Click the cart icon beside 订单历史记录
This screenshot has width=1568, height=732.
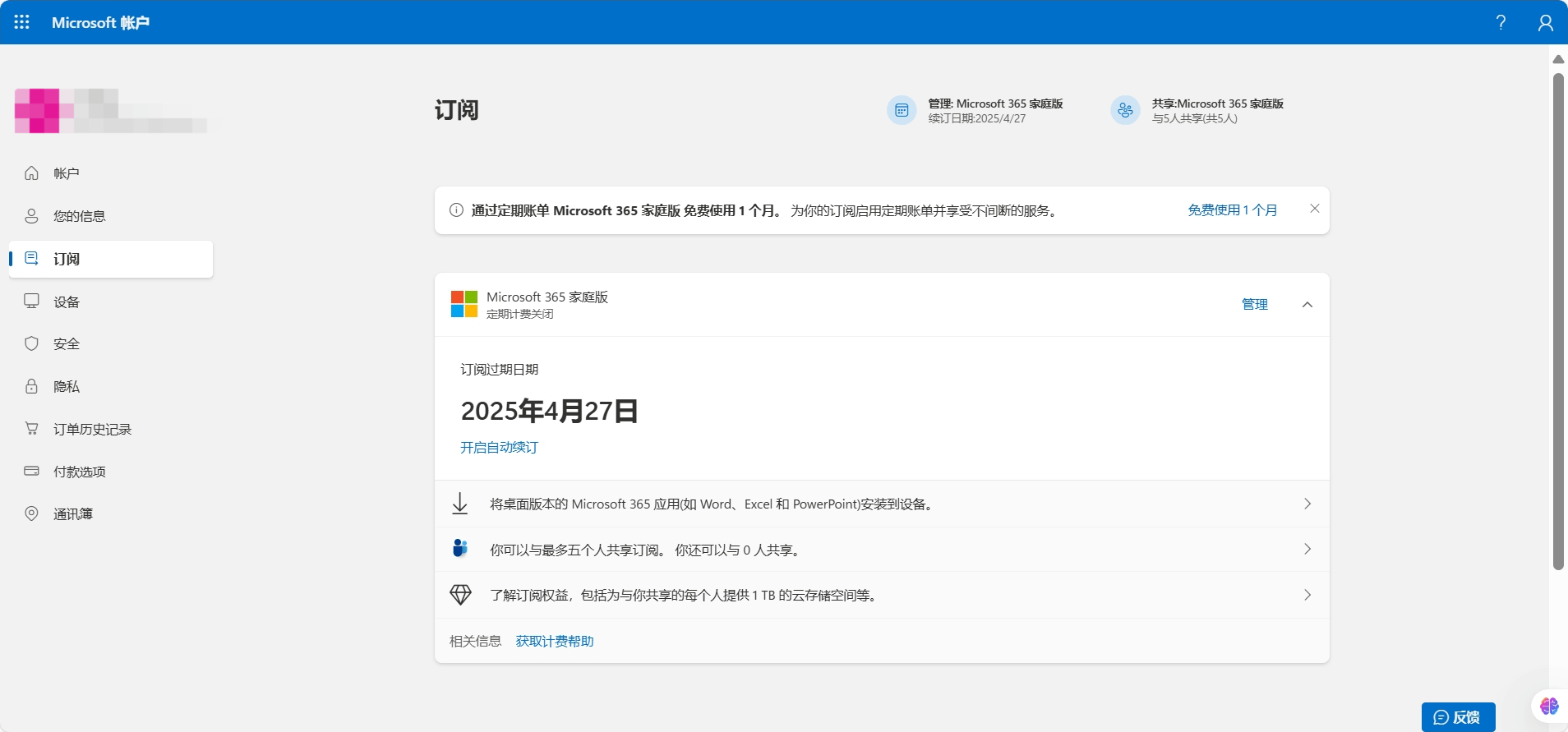31,429
